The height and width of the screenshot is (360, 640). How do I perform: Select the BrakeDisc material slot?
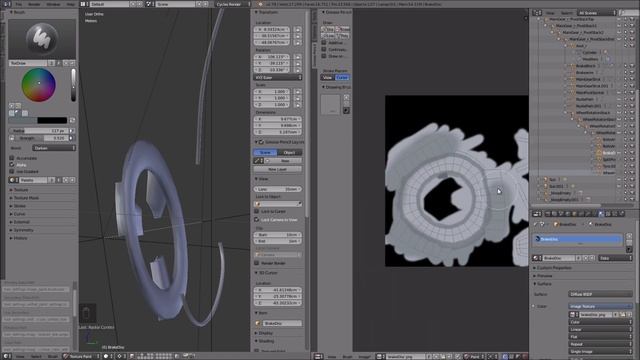tap(578, 239)
